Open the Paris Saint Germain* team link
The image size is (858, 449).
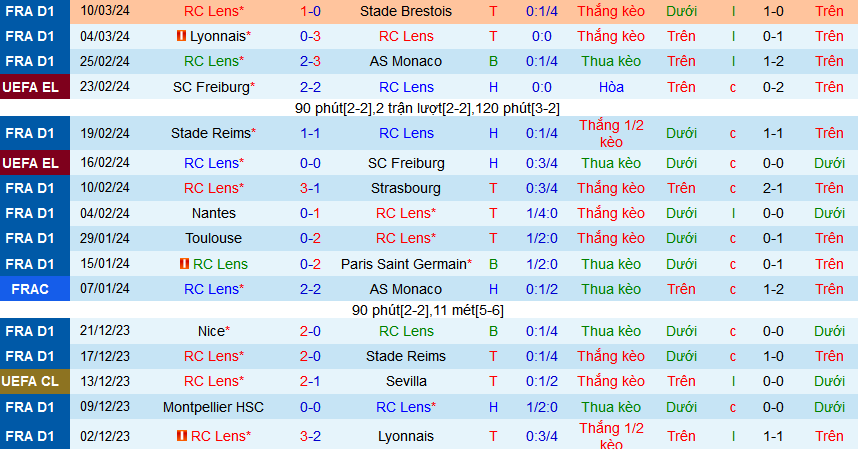407,264
